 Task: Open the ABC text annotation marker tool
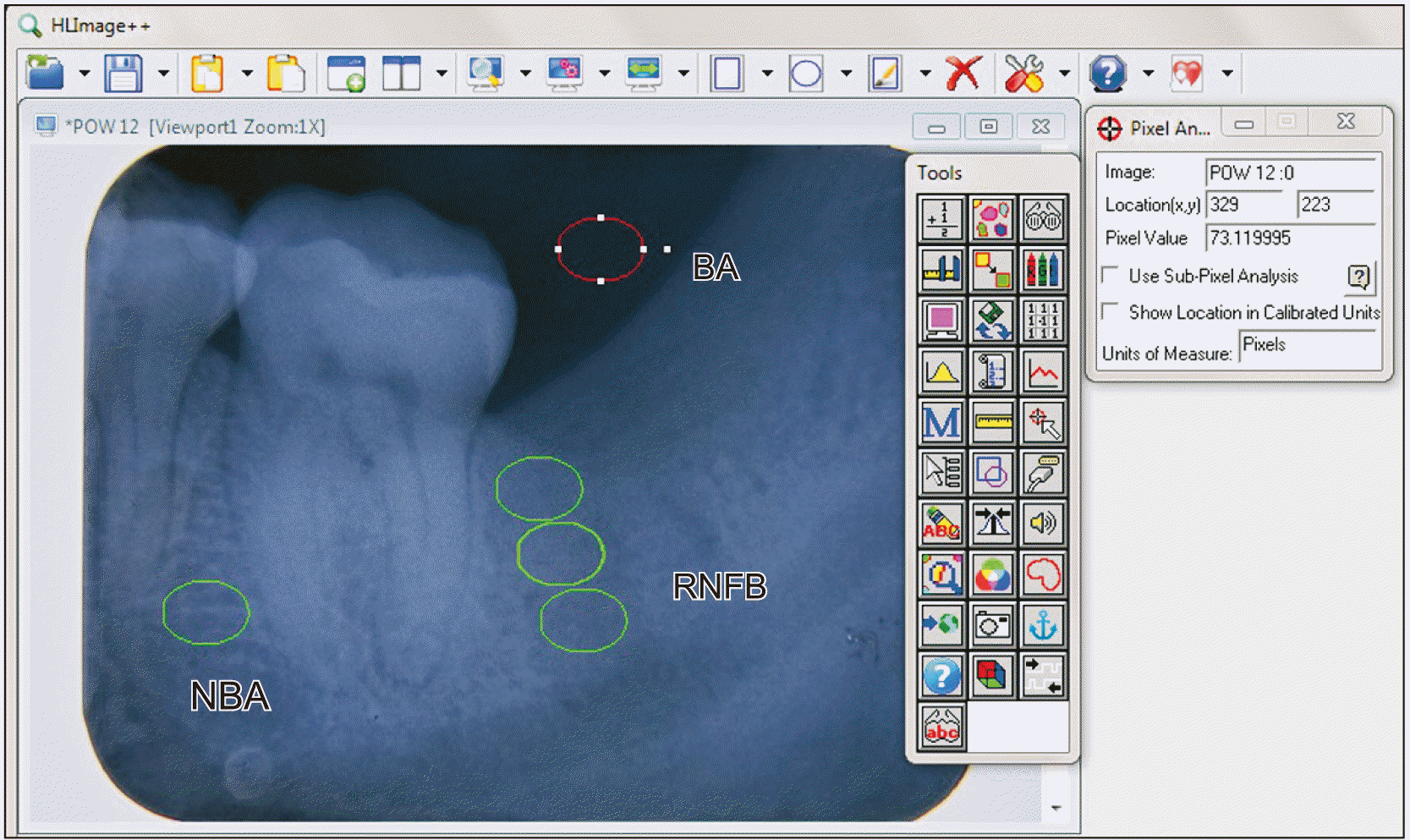(941, 524)
